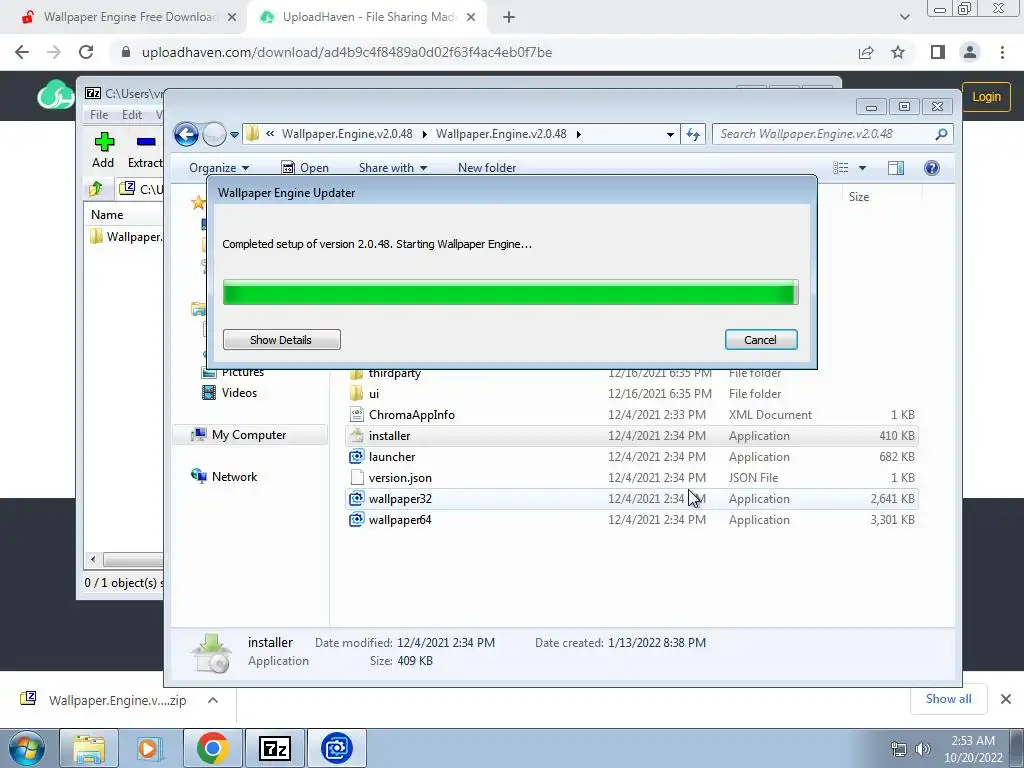The image size is (1024, 768).
Task: Click the search magnifier icon in Explorer
Action: tap(941, 134)
